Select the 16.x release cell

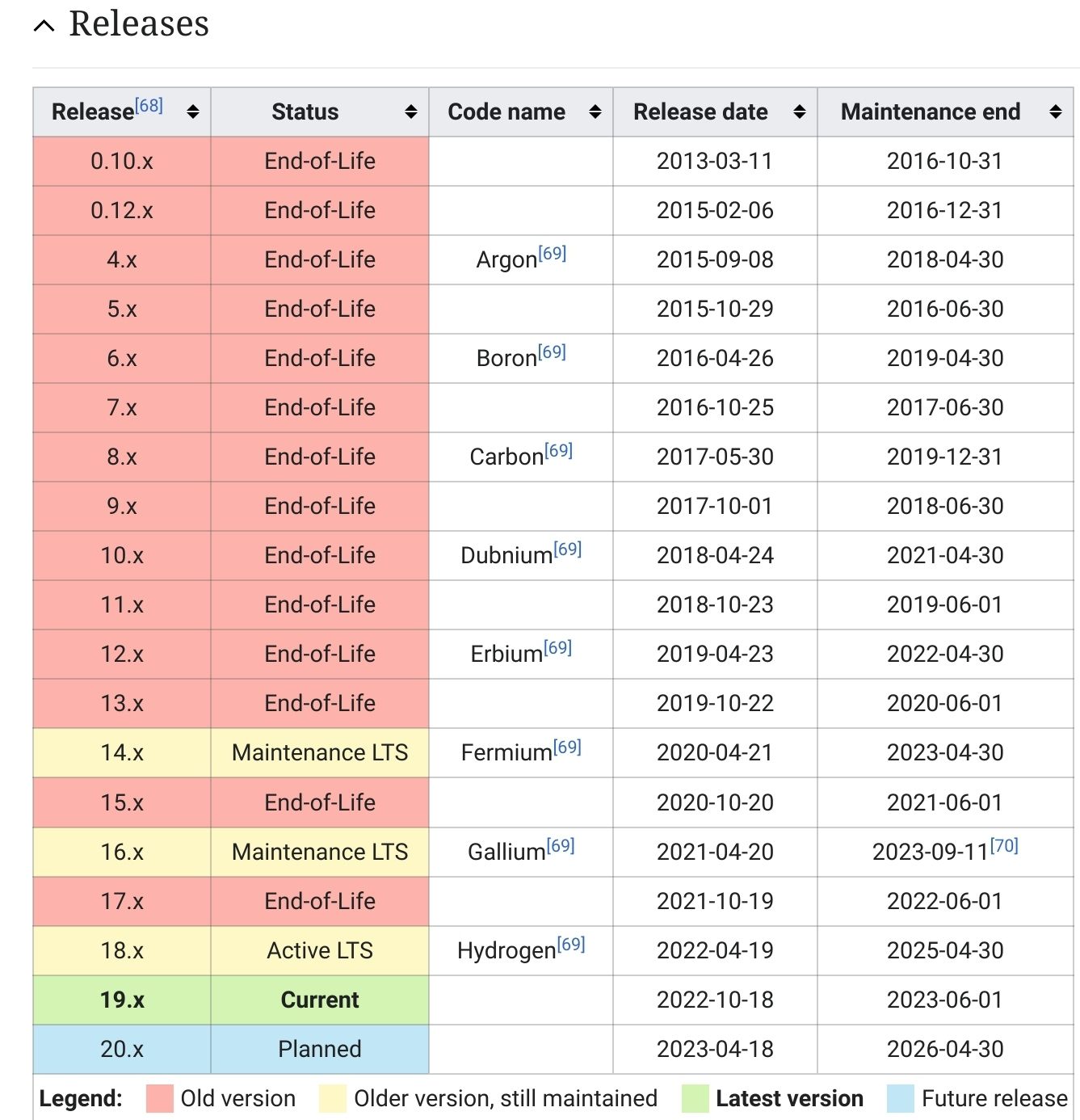pos(122,853)
